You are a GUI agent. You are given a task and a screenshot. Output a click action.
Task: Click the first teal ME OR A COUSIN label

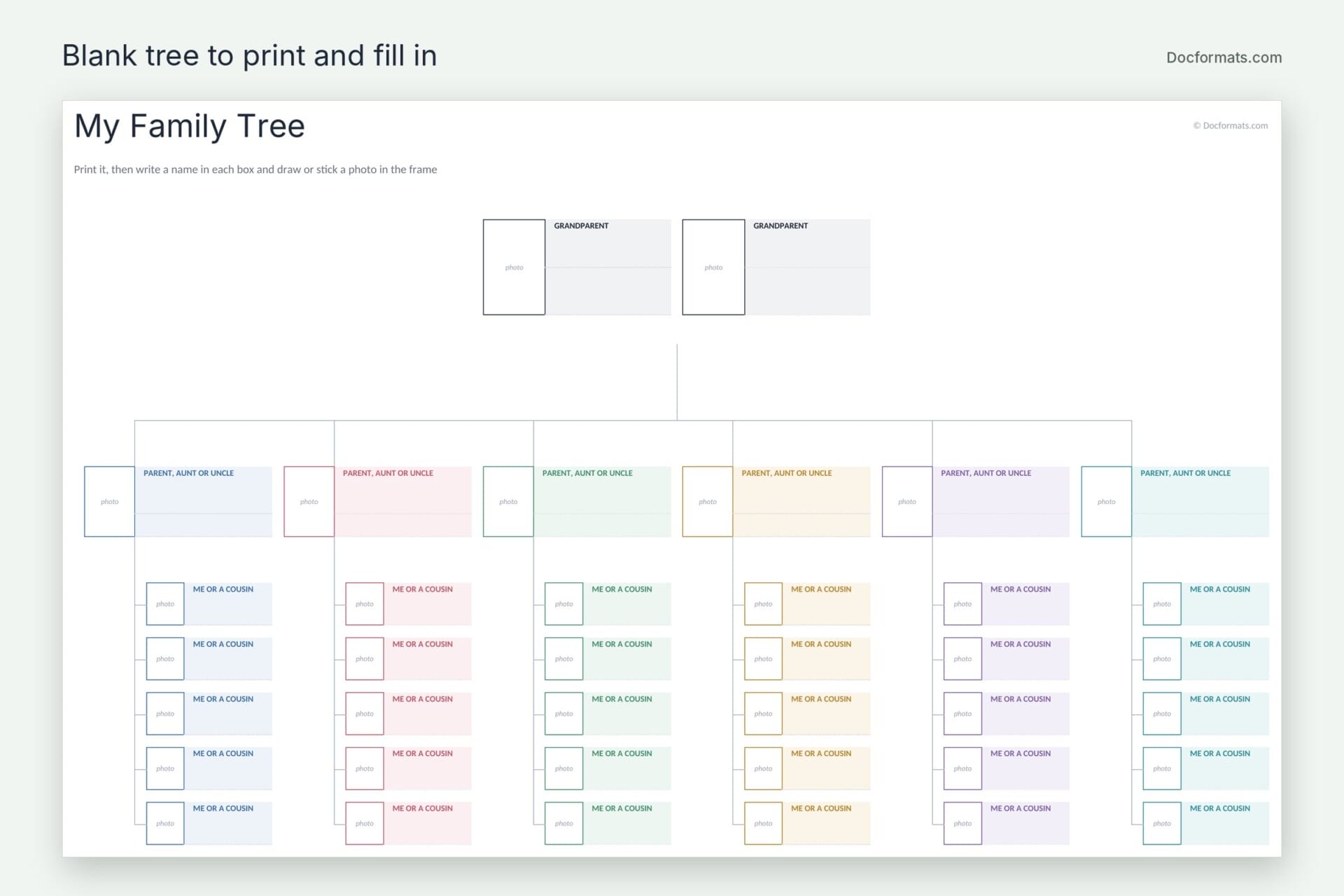point(1220,589)
